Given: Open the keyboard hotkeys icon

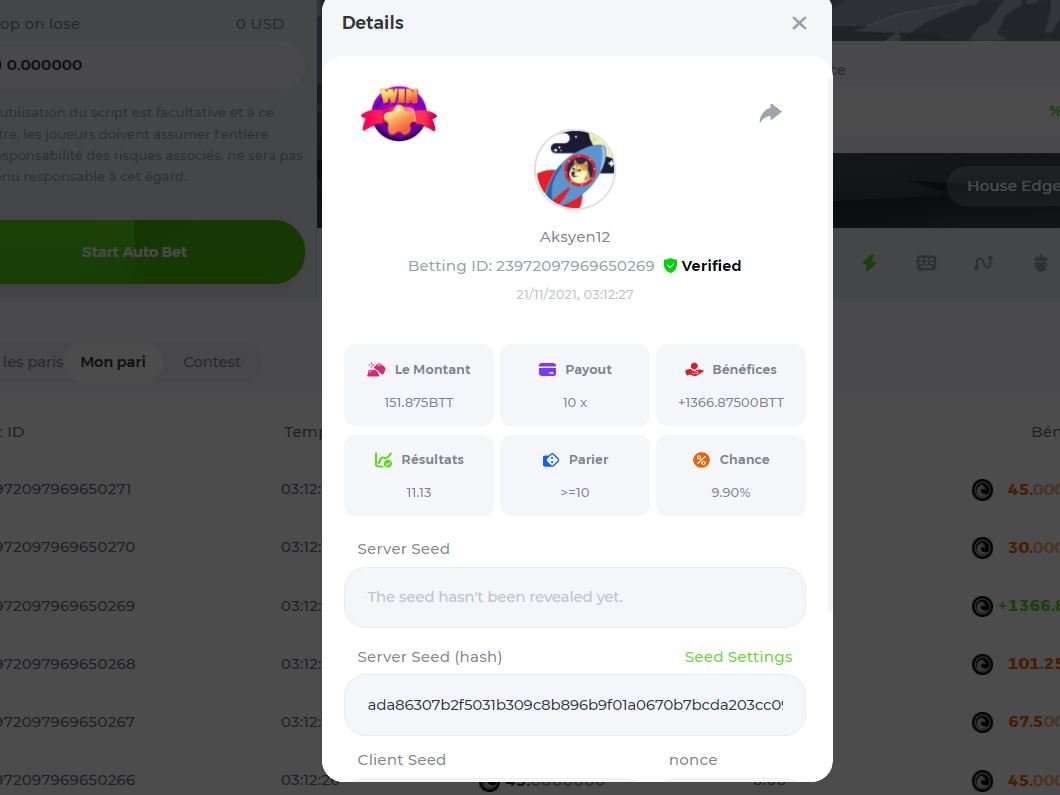Looking at the screenshot, I should 926,263.
